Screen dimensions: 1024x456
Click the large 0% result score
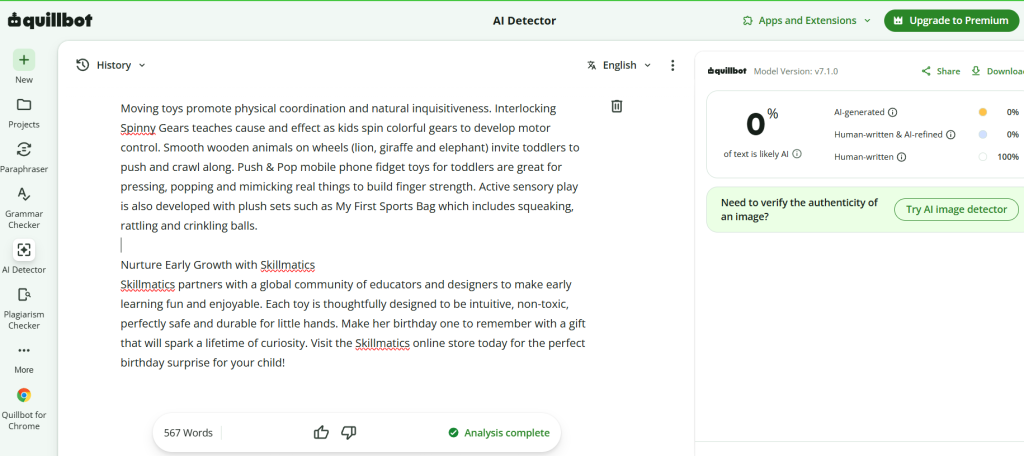[x=762, y=123]
